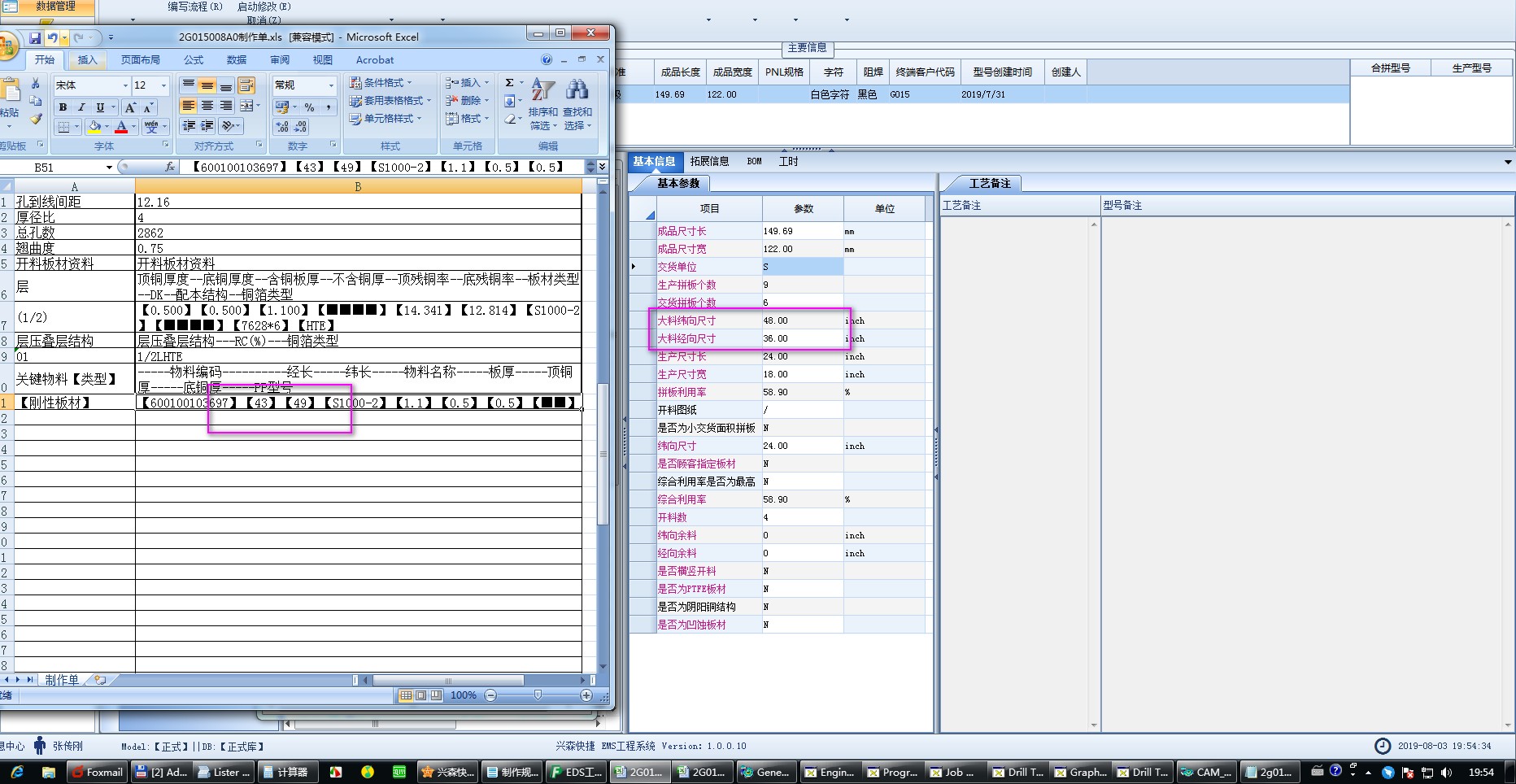The image size is (1516, 784).
Task: Open Foxmail from the taskbar
Action: 98,772
